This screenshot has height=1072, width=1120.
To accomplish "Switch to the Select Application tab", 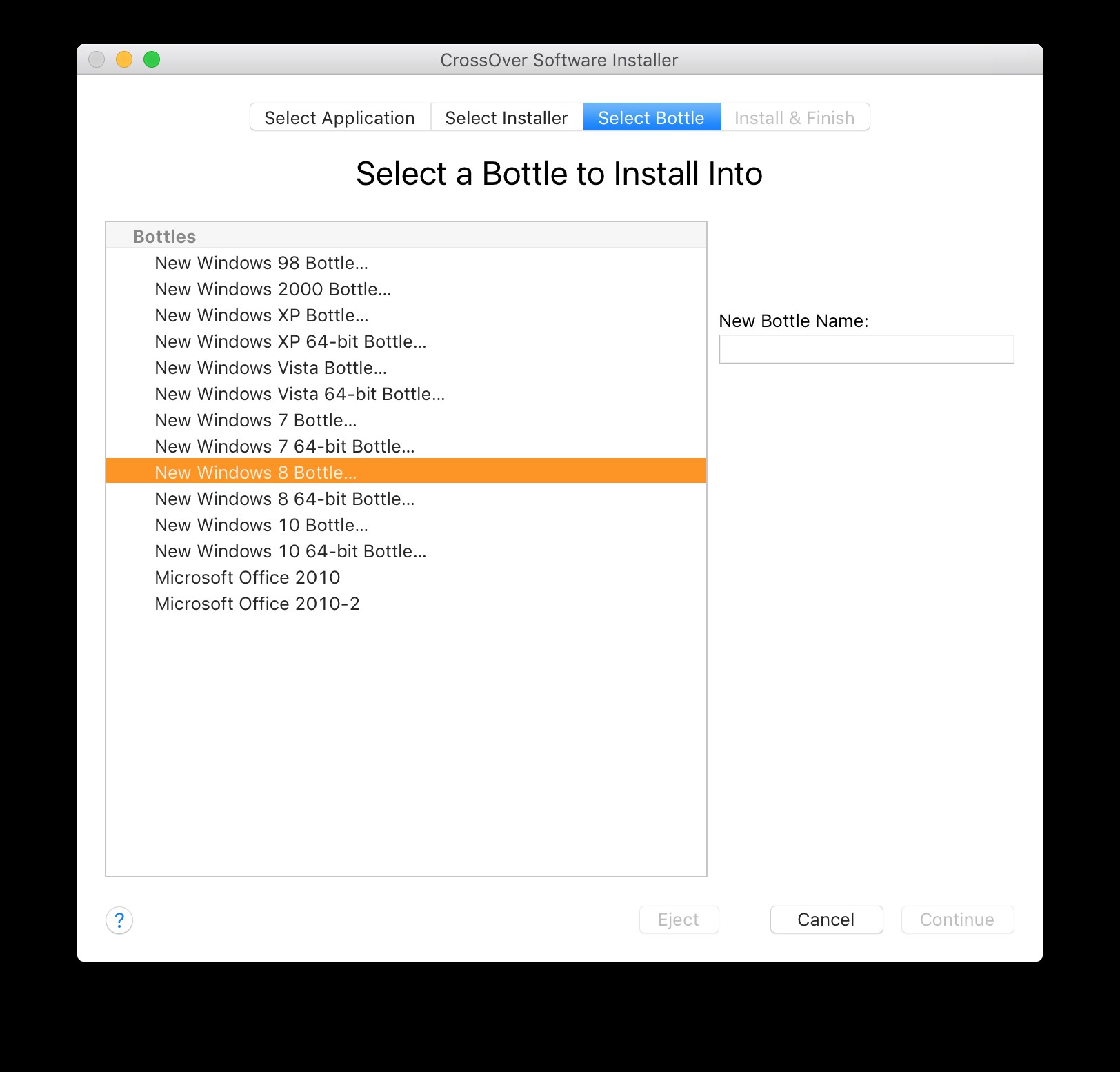I will [x=340, y=118].
